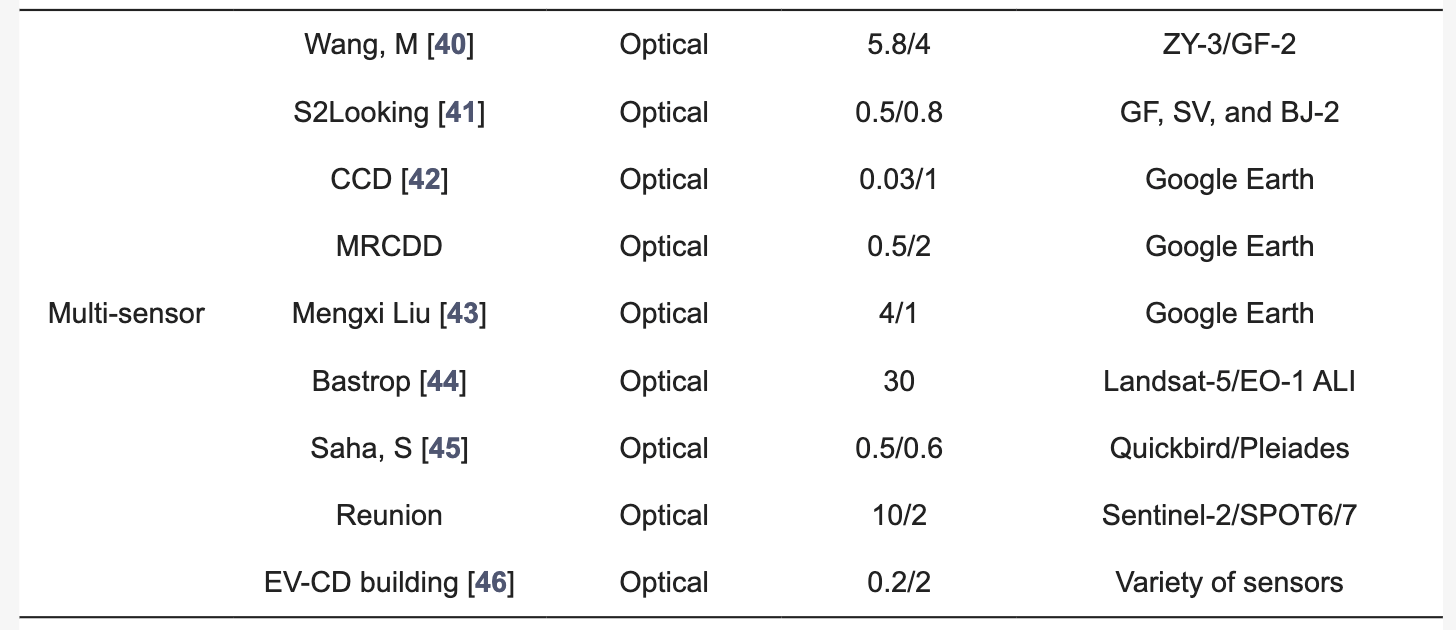
Task: Select the GF, SV, and BJ-2 cell
Action: click(1229, 112)
